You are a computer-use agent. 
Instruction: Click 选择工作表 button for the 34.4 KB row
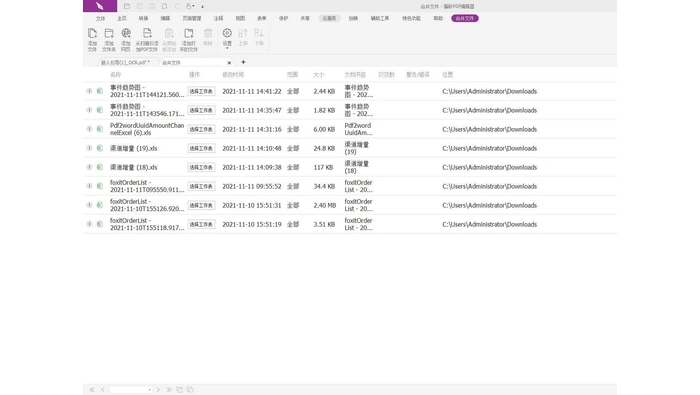201,186
